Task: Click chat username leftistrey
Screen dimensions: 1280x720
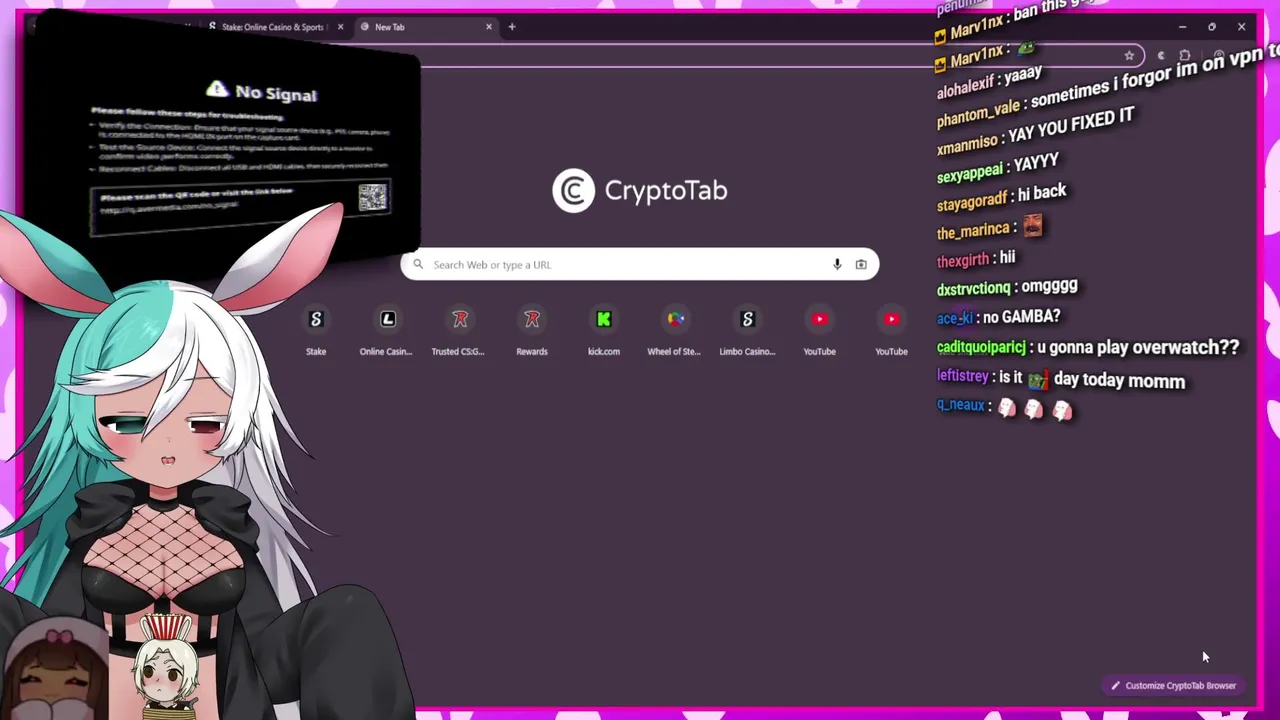Action: pos(962,377)
